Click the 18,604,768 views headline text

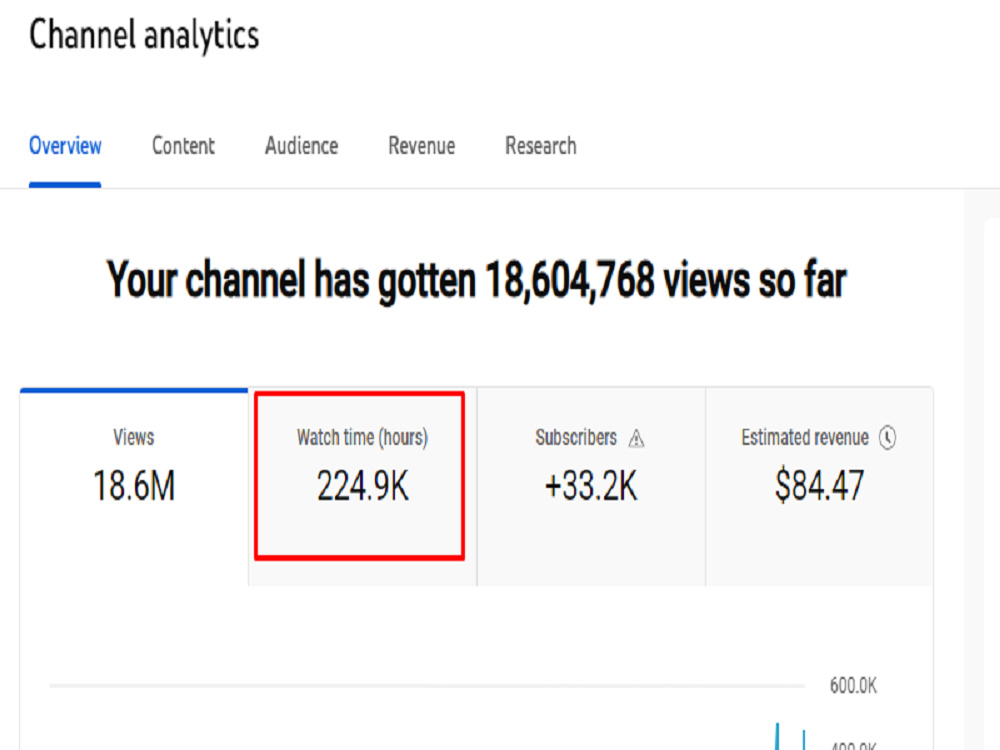click(476, 281)
